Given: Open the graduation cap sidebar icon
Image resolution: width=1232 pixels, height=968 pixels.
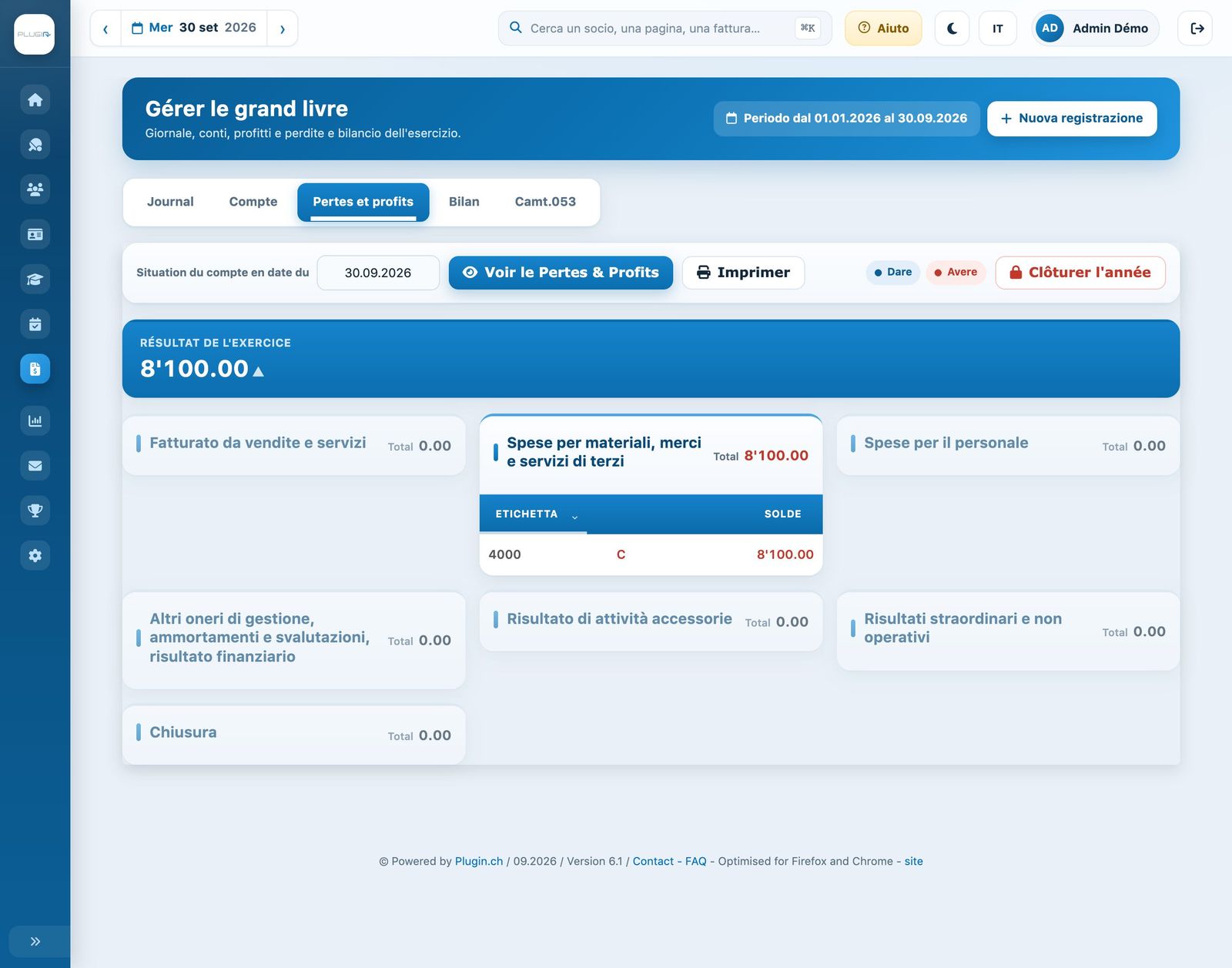Looking at the screenshot, I should point(35,279).
